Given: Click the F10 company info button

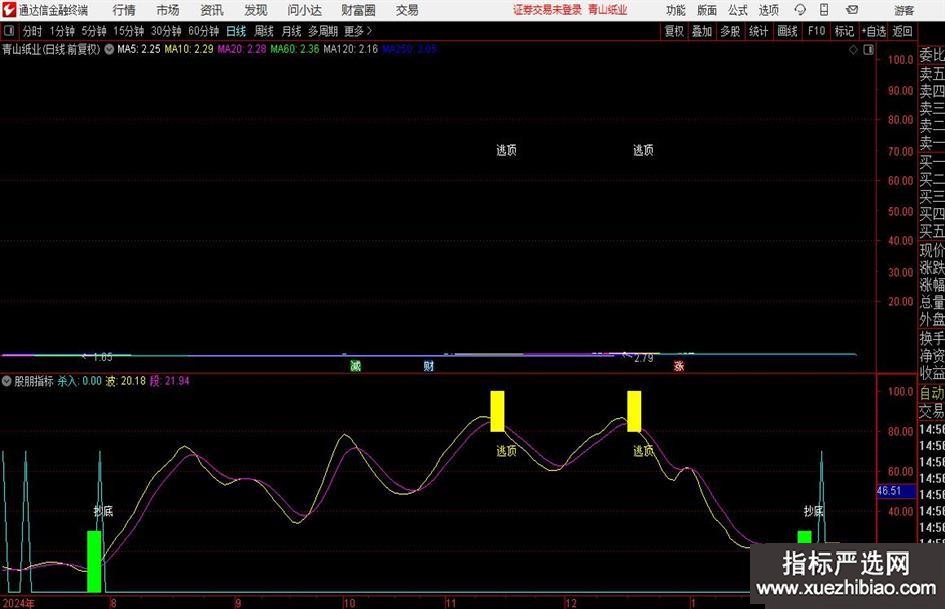Looking at the screenshot, I should 816,31.
